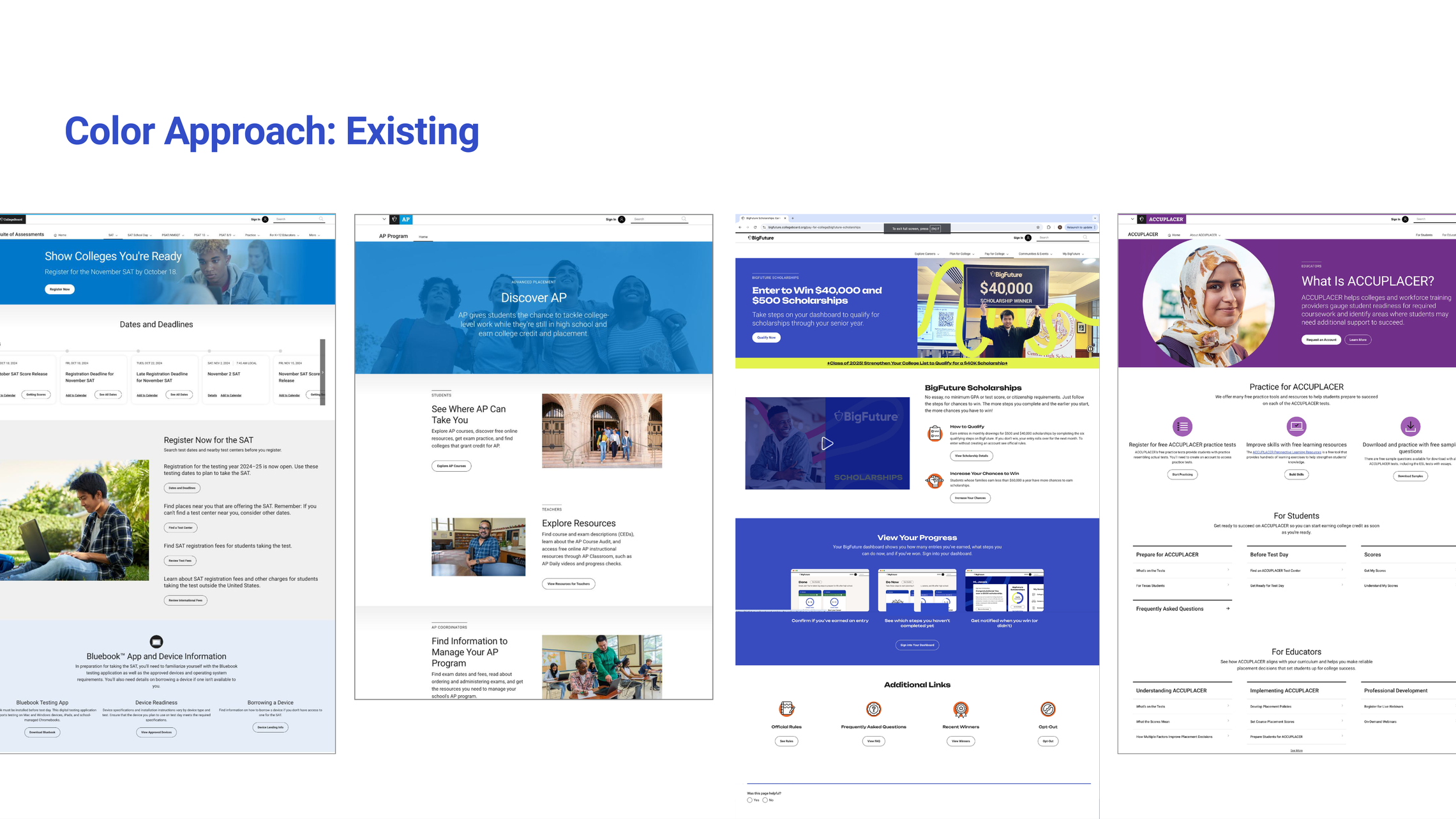
Task: Click the ACCUPLACER sample questions download icon
Action: click(1410, 426)
